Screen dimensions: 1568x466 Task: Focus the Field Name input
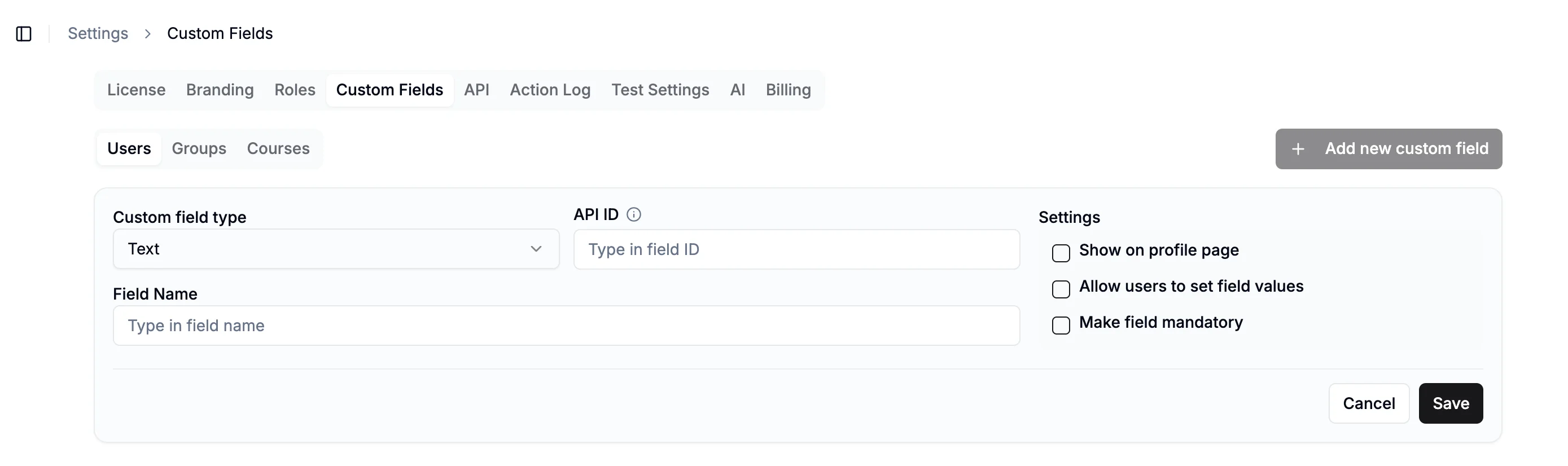pyautogui.click(x=566, y=326)
